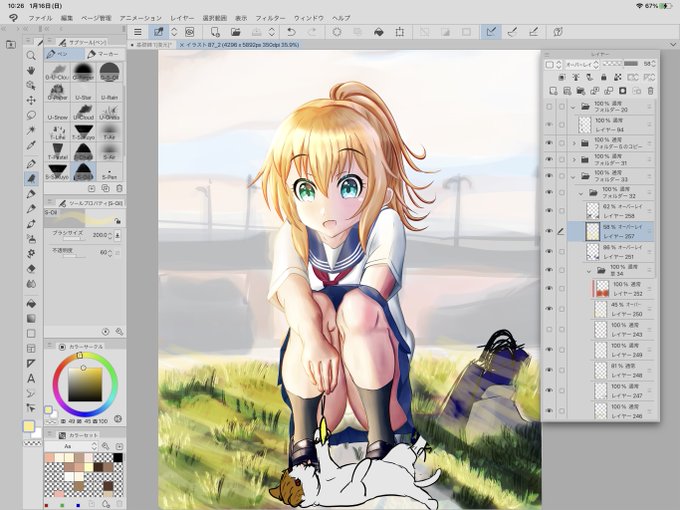This screenshot has height=510, width=680.
Task: Expand folder 5 copy chevron
Action: tap(574, 143)
